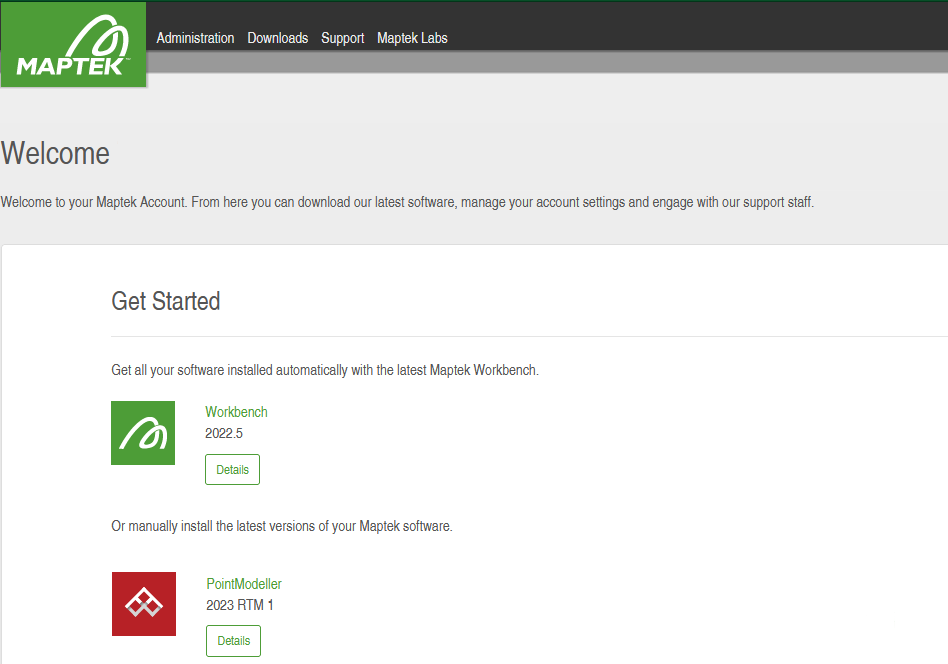Click the Welcome to your Maptek Account paragraph

407,202
